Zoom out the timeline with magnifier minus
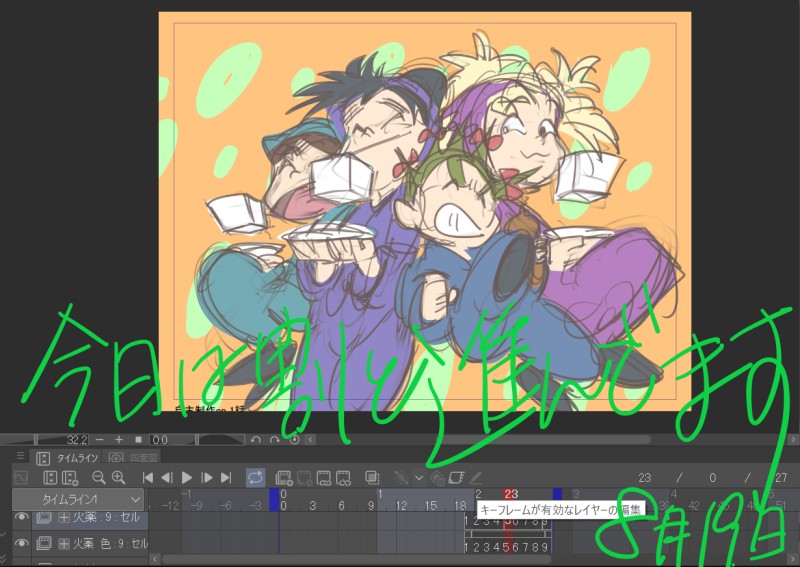Viewport: 800px width, 567px height. pos(98,478)
